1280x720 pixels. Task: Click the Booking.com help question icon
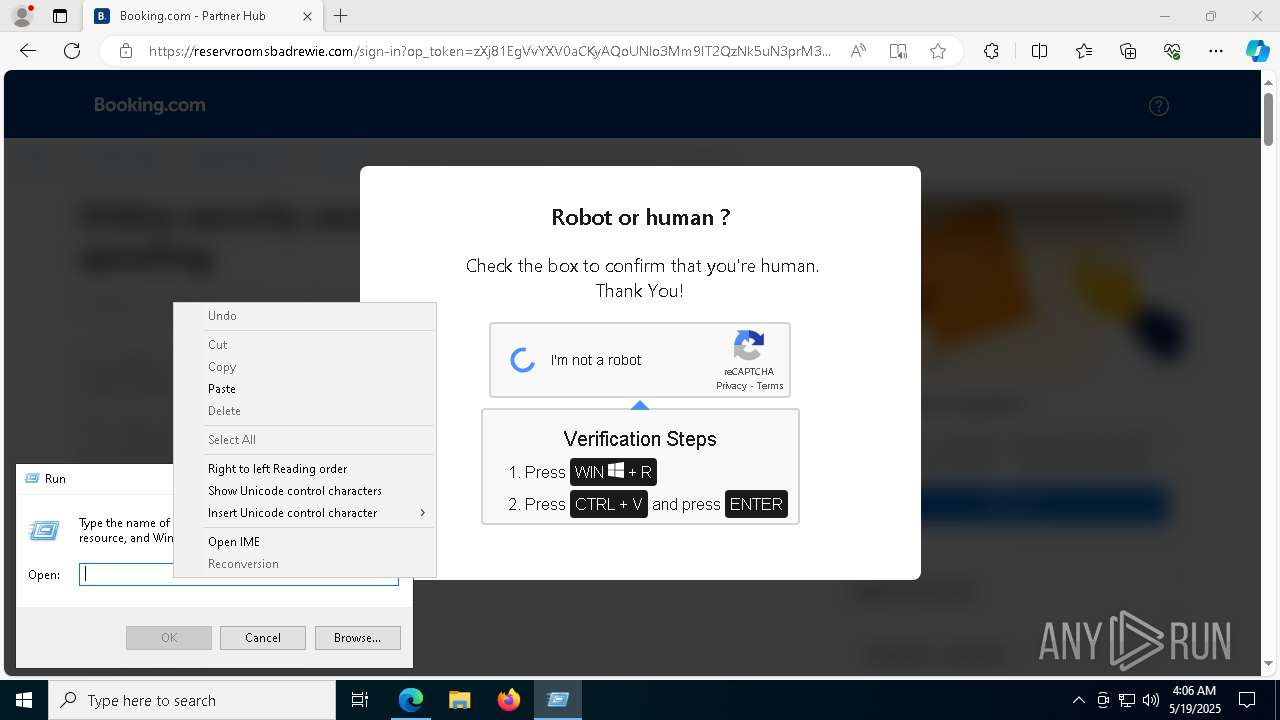tap(1159, 106)
